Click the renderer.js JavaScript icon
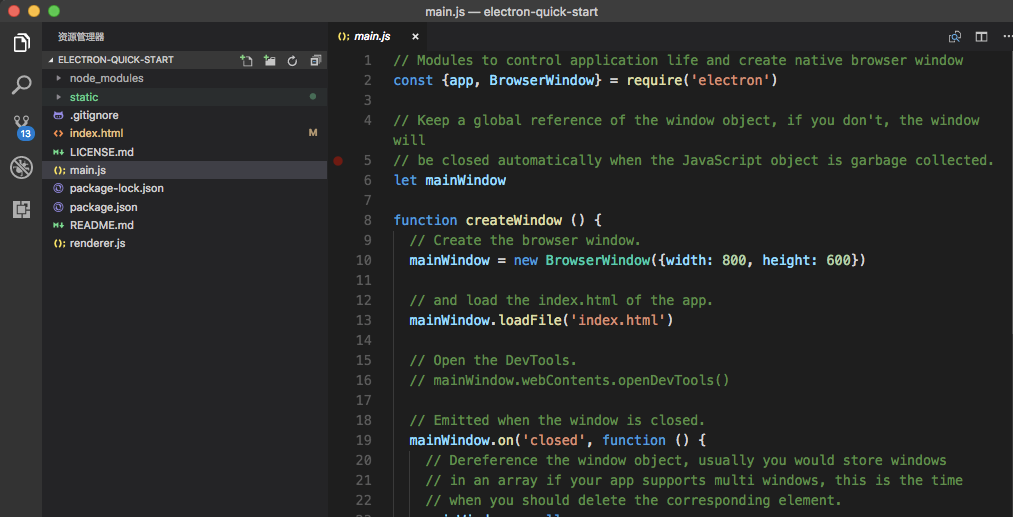 click(x=59, y=244)
